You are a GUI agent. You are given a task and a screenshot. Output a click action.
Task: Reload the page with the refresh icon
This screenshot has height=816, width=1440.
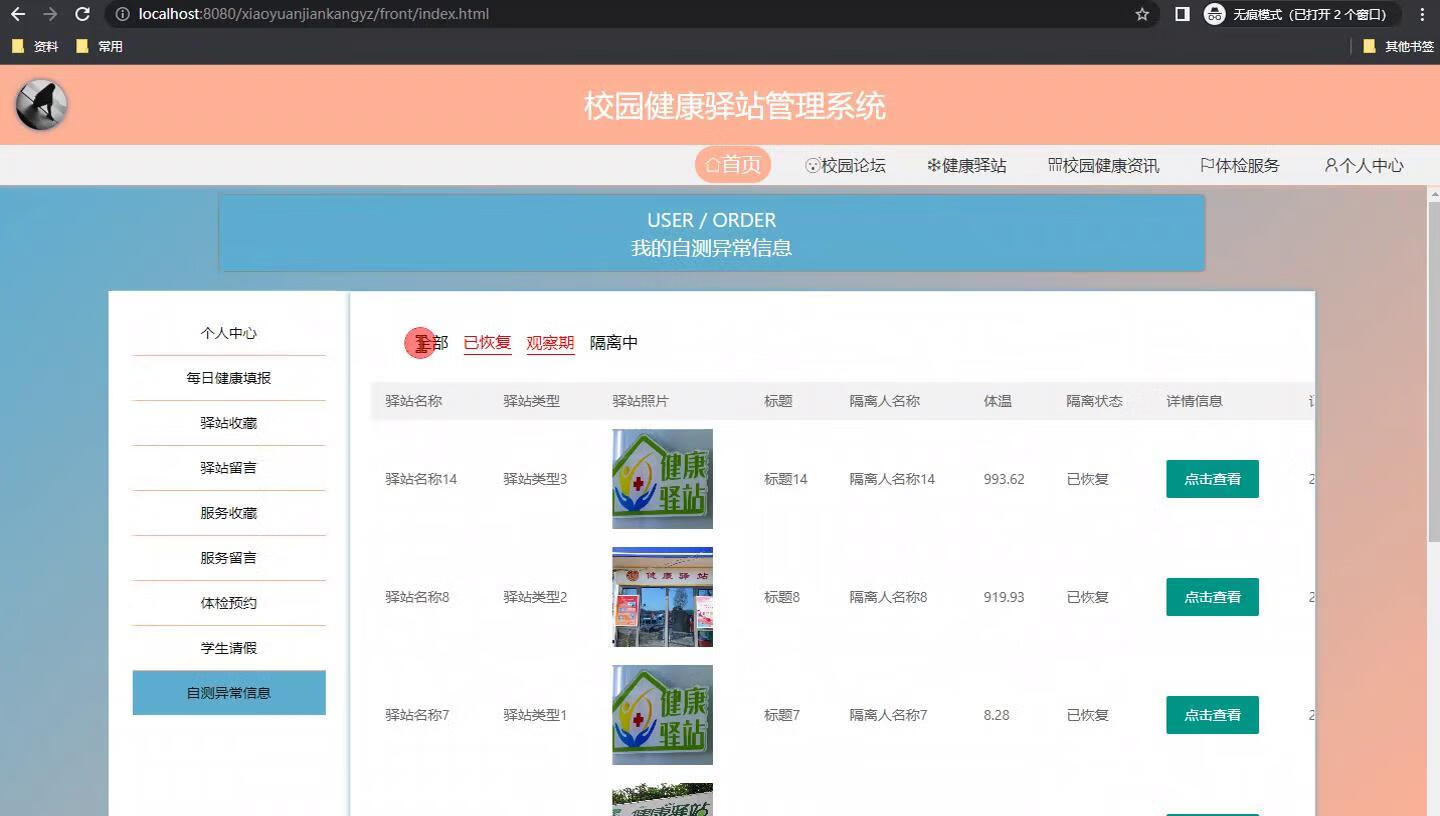83,14
